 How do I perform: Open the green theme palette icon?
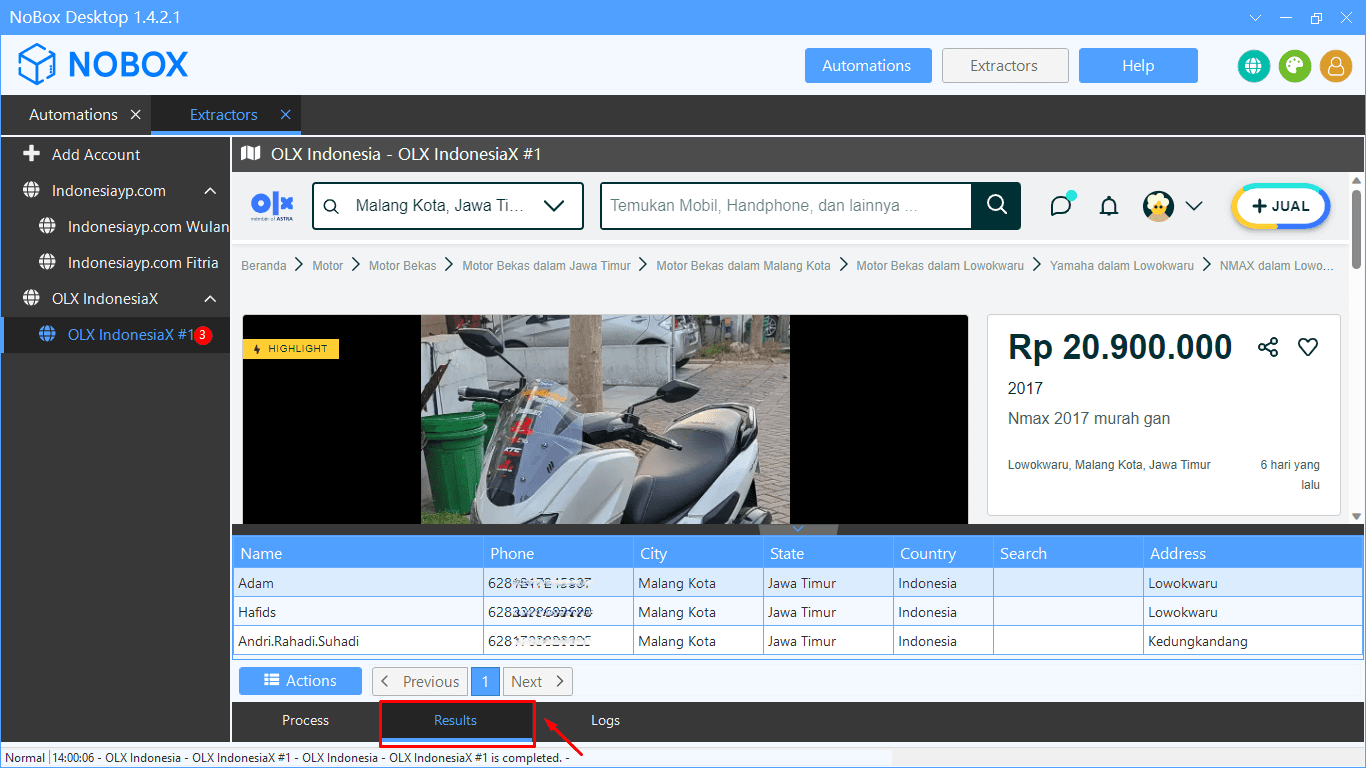click(x=1294, y=65)
